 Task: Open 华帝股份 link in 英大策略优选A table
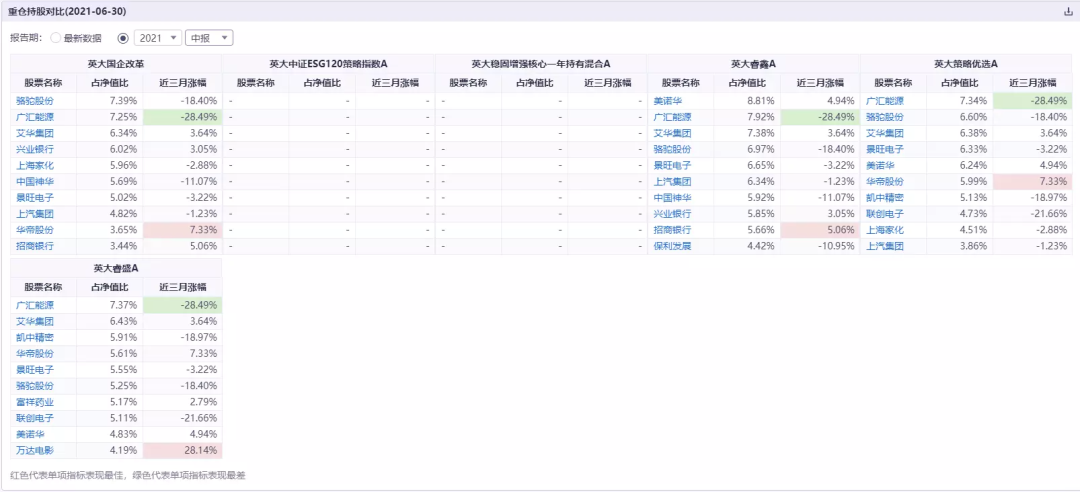tap(884, 182)
